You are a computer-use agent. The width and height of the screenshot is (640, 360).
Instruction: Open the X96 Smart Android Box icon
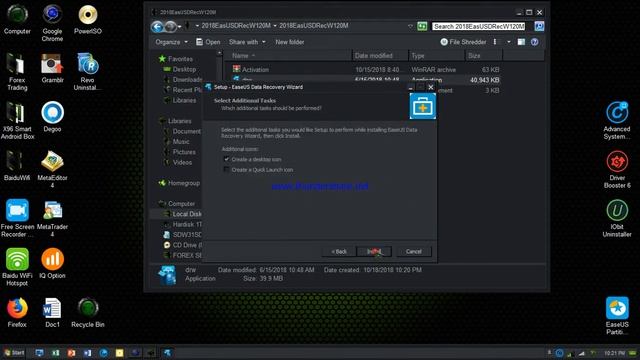click(x=17, y=121)
